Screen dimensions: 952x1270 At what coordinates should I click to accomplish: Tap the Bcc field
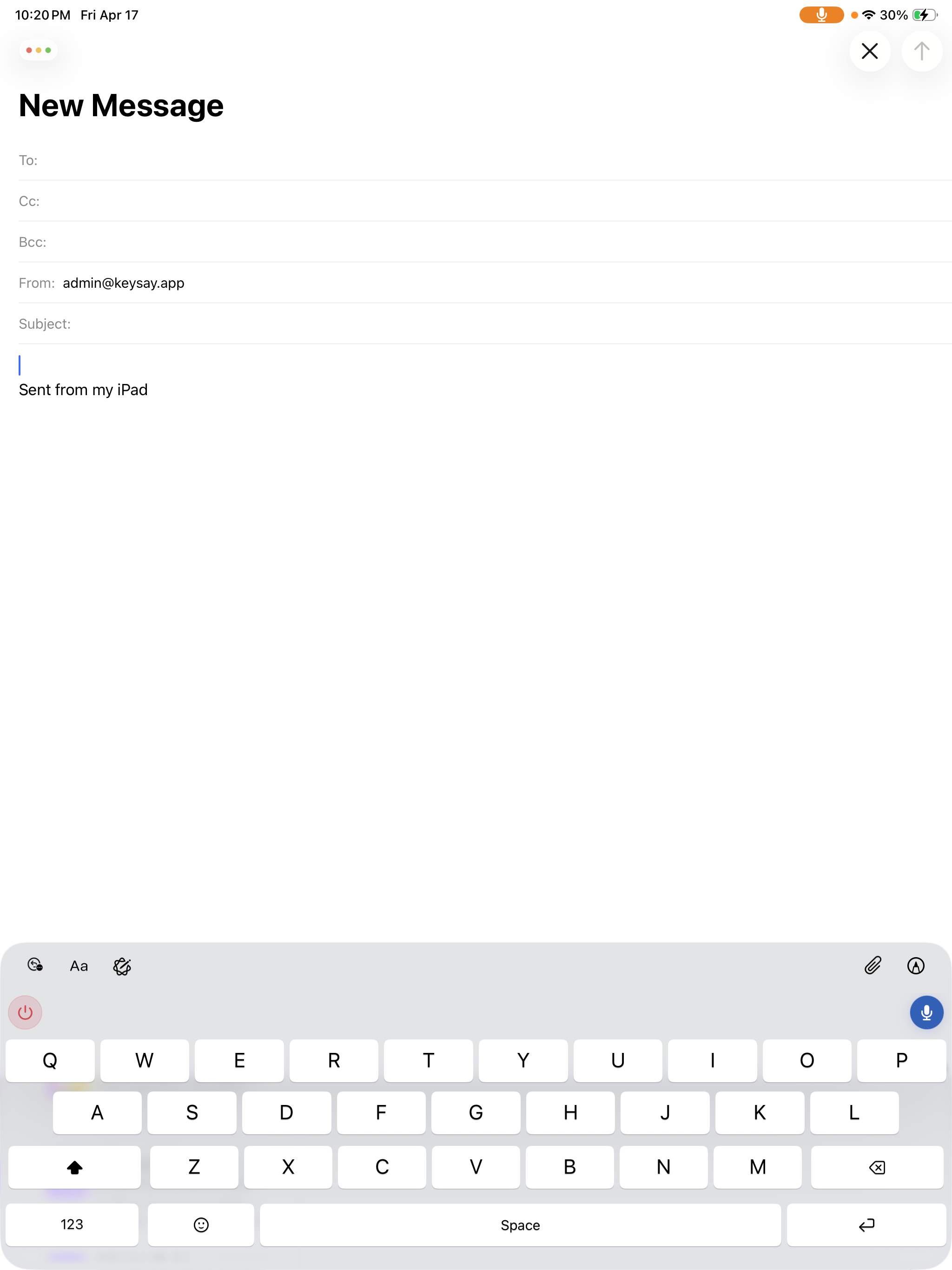coord(485,242)
